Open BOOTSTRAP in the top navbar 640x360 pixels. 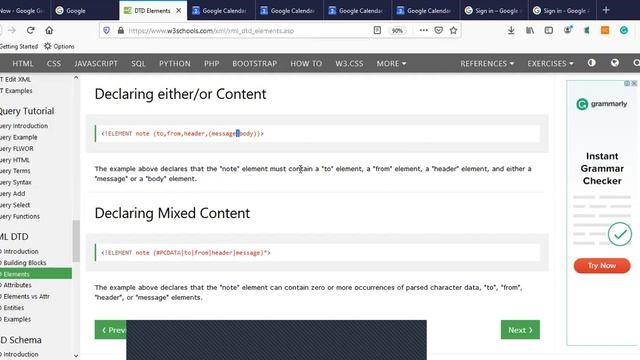point(254,64)
